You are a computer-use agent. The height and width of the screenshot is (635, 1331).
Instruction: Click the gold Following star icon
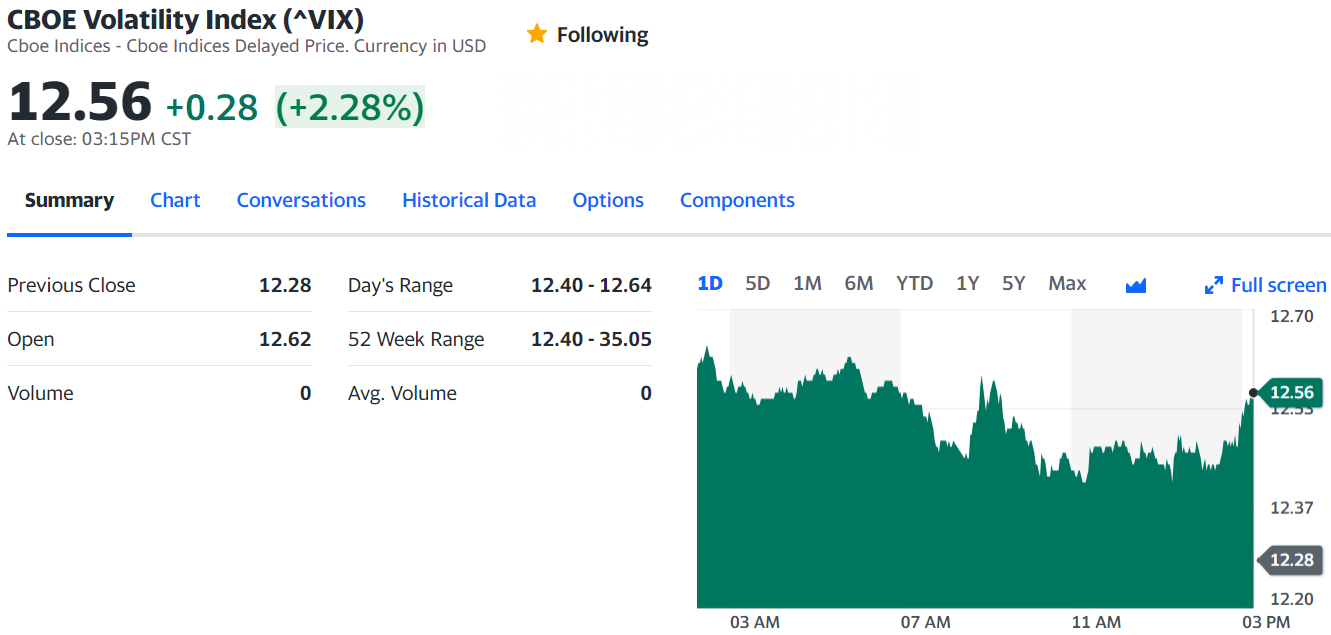(x=537, y=34)
